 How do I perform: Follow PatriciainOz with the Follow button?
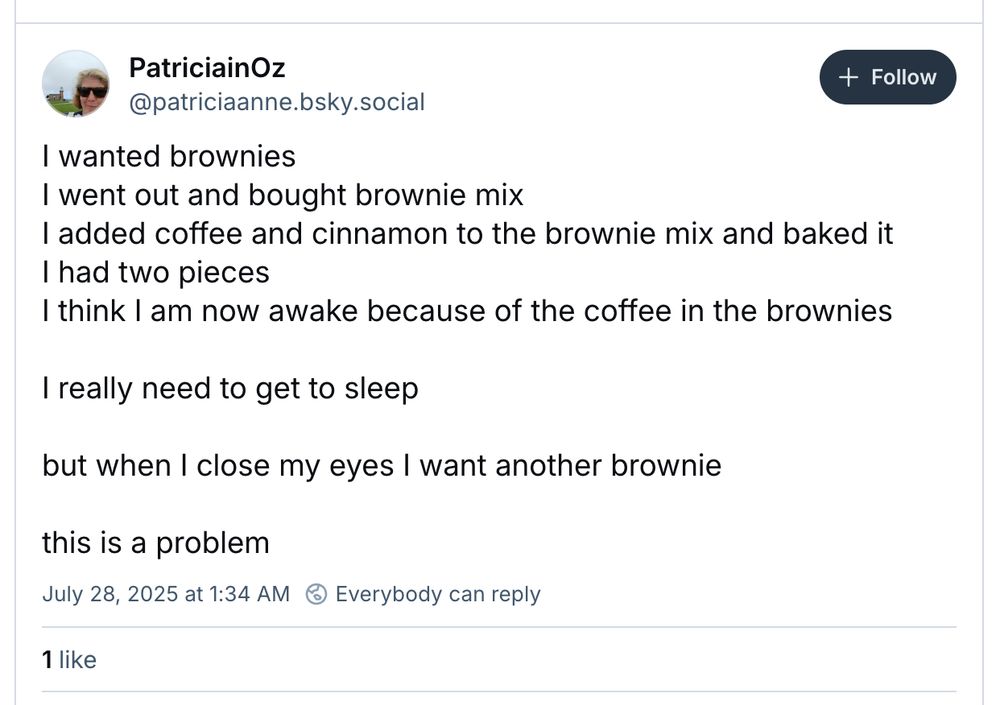(887, 77)
